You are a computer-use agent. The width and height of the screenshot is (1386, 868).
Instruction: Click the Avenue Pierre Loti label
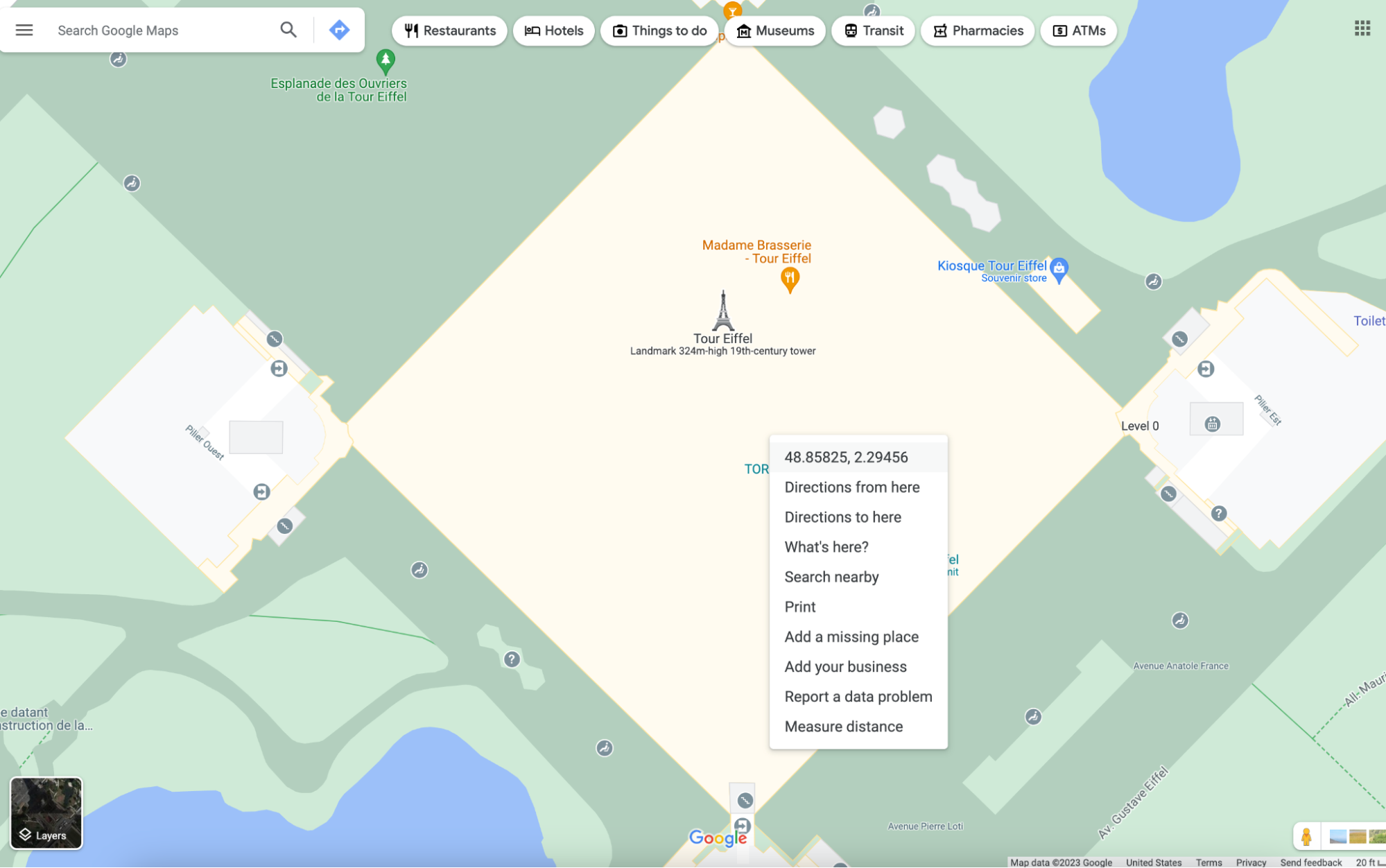[x=925, y=826]
